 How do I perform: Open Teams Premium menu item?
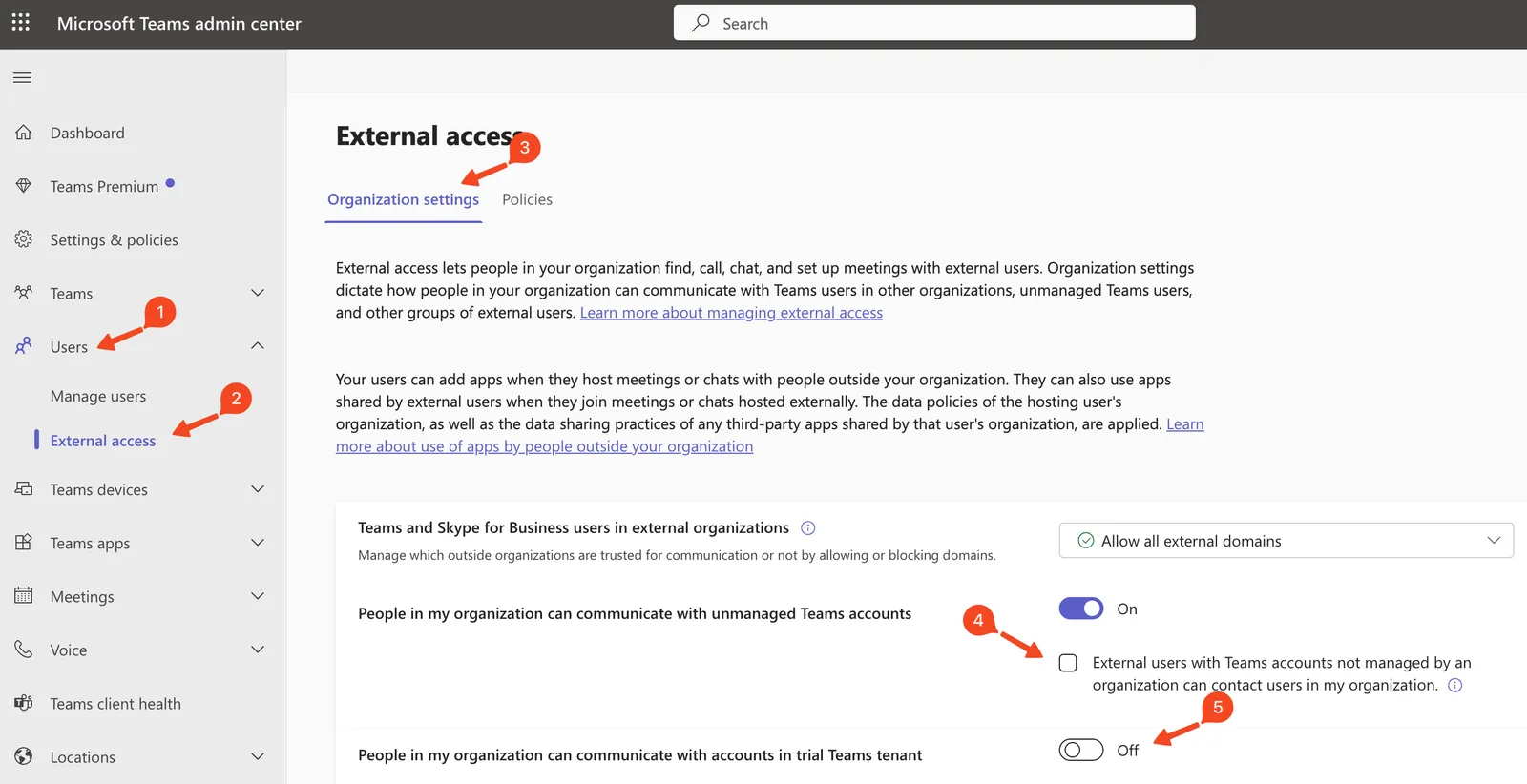pos(104,186)
